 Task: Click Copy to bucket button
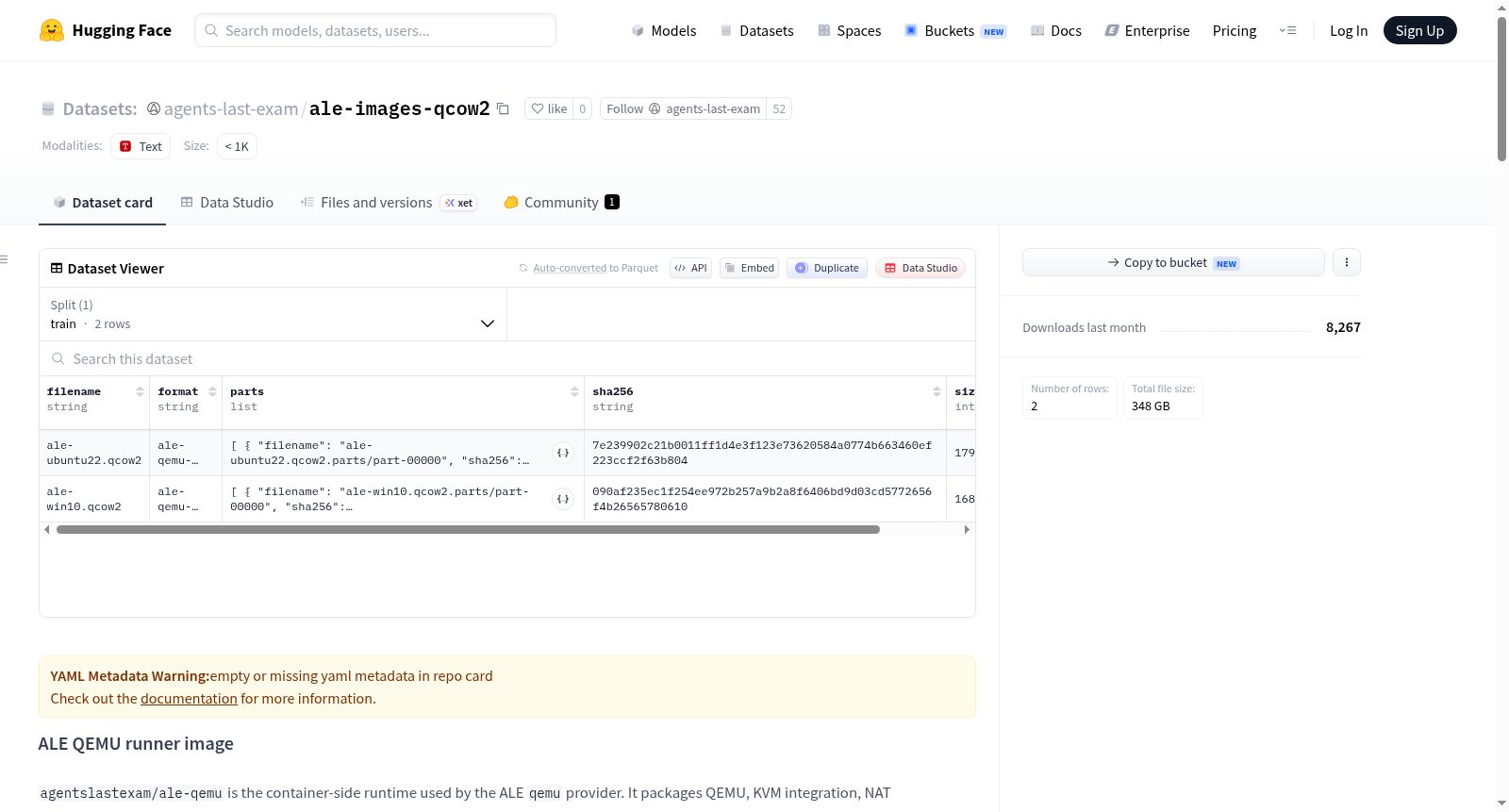[1173, 262]
